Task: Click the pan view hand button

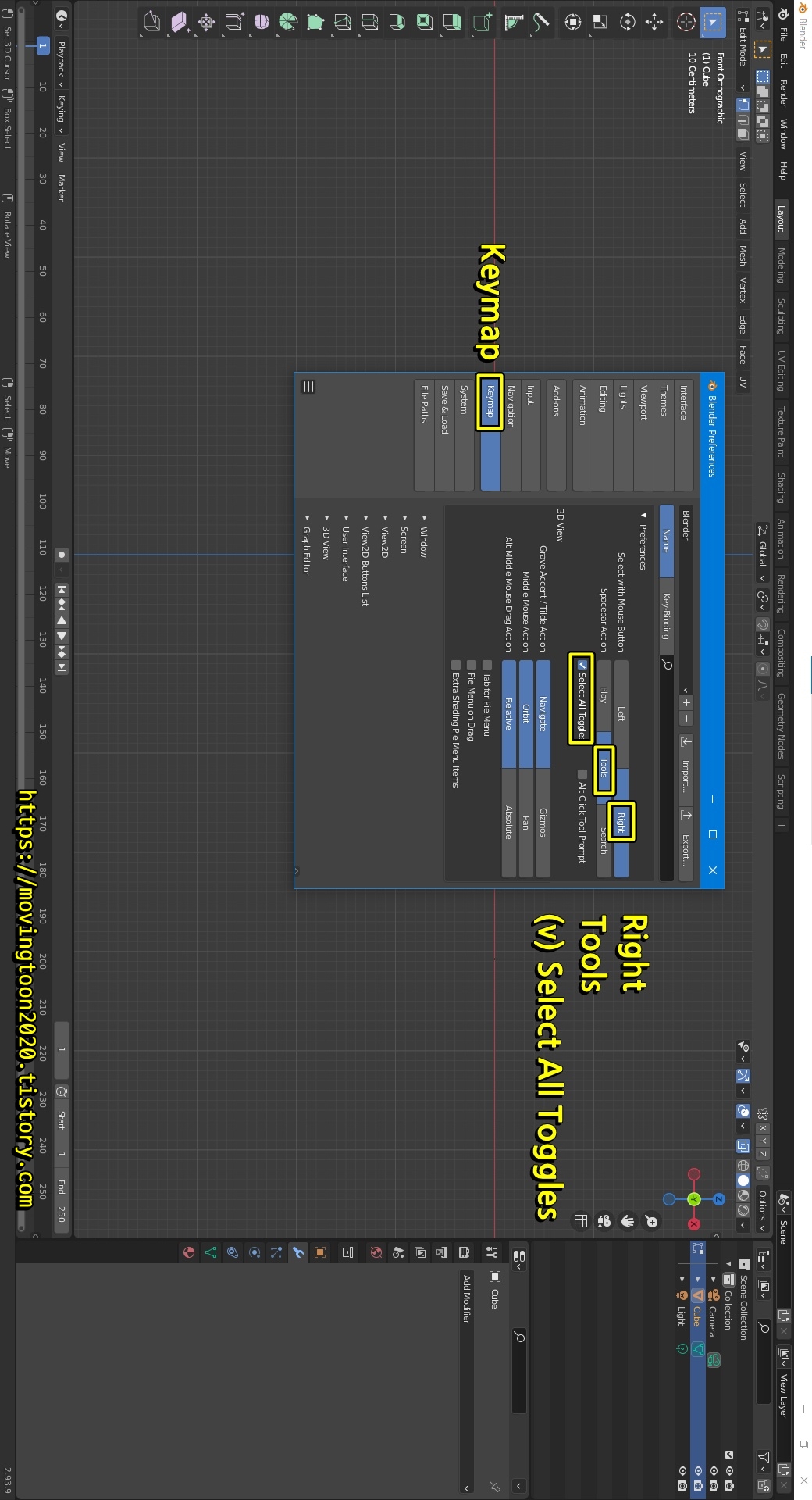Action: click(628, 1221)
